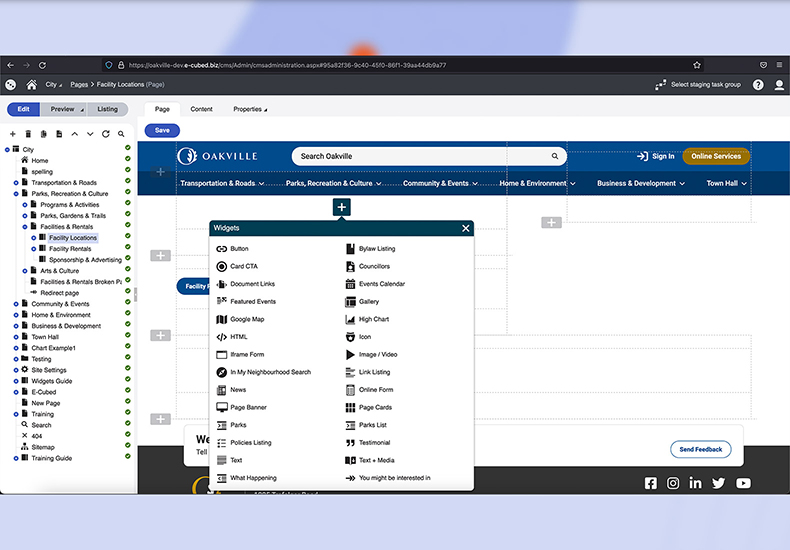This screenshot has width=790, height=550.
Task: Toggle the green status check beside Sitemap
Action: (x=128, y=447)
